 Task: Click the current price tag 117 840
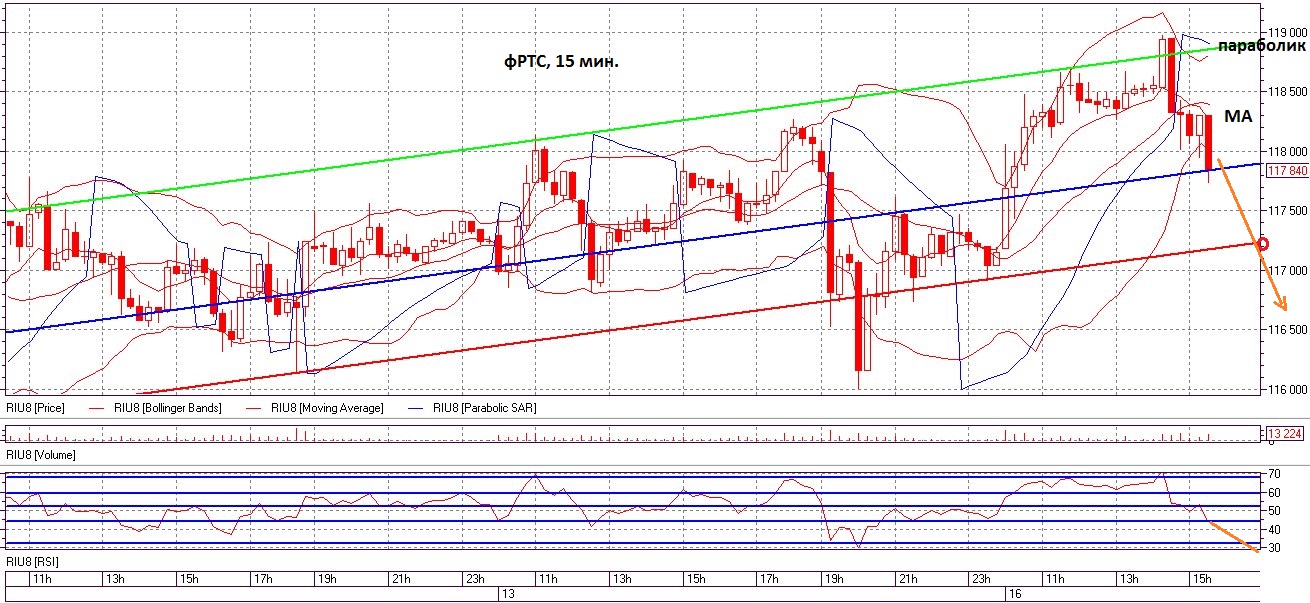click(x=1287, y=170)
